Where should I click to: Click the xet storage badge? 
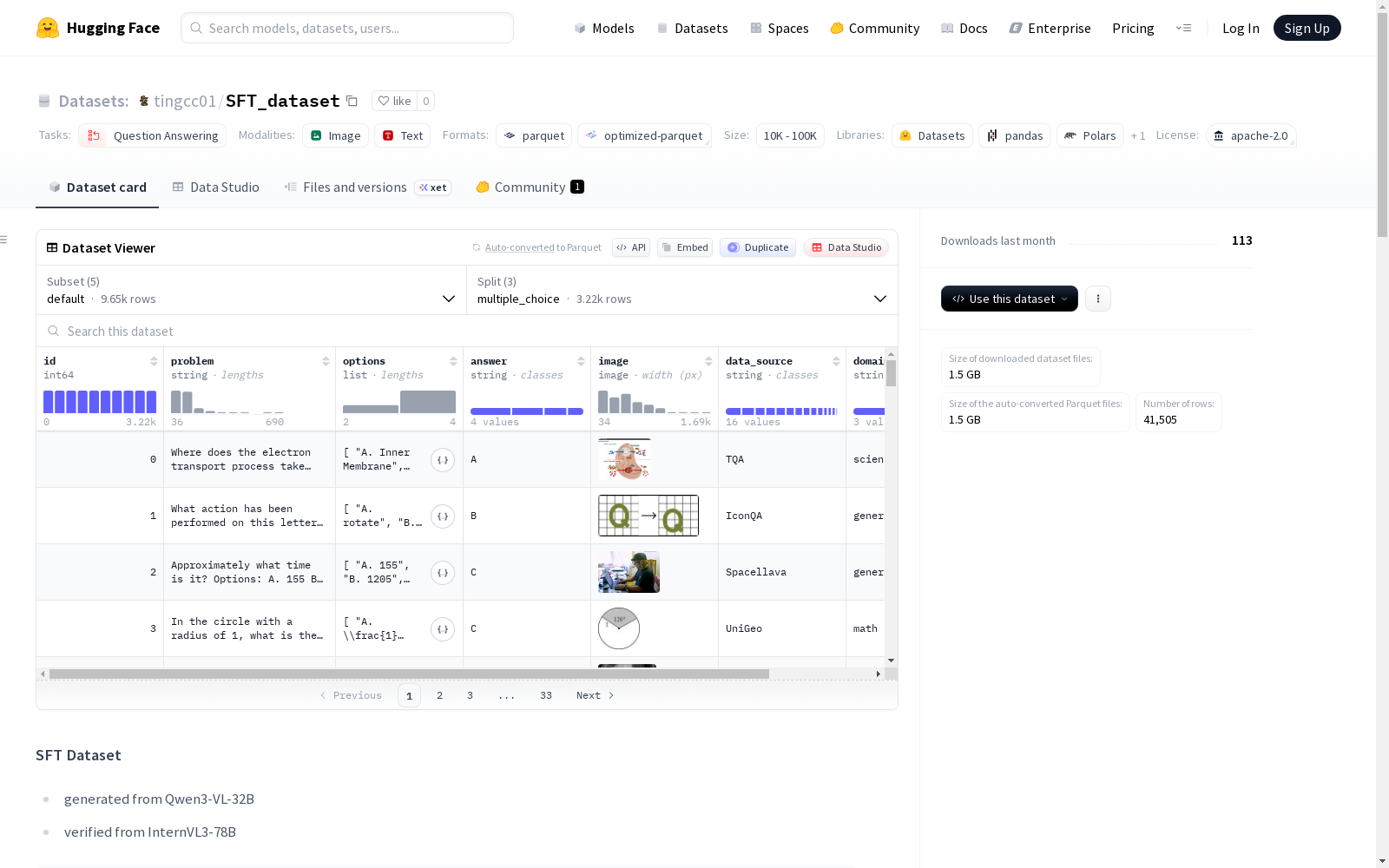tap(432, 187)
